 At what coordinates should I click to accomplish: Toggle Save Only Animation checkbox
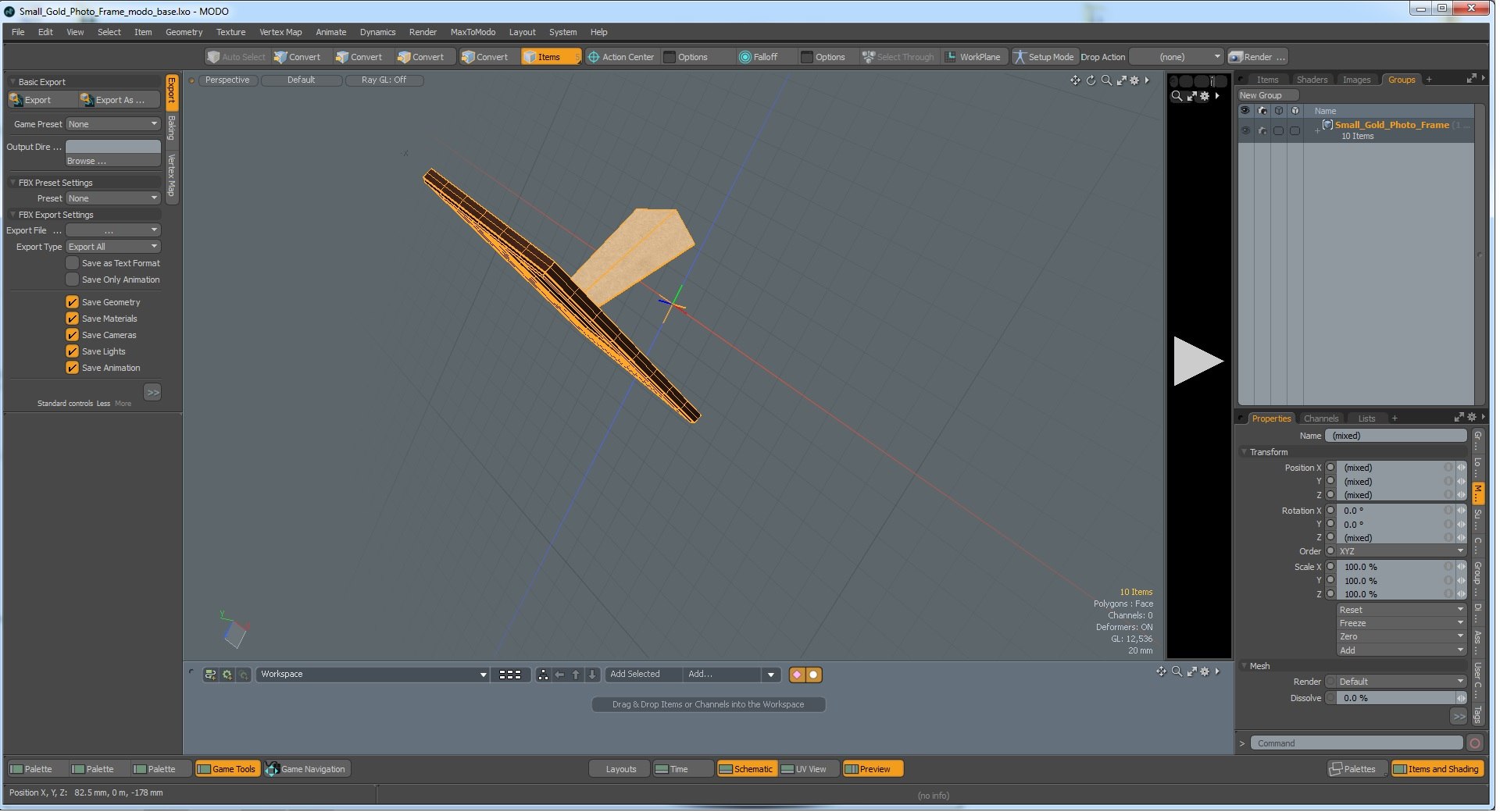click(x=73, y=280)
